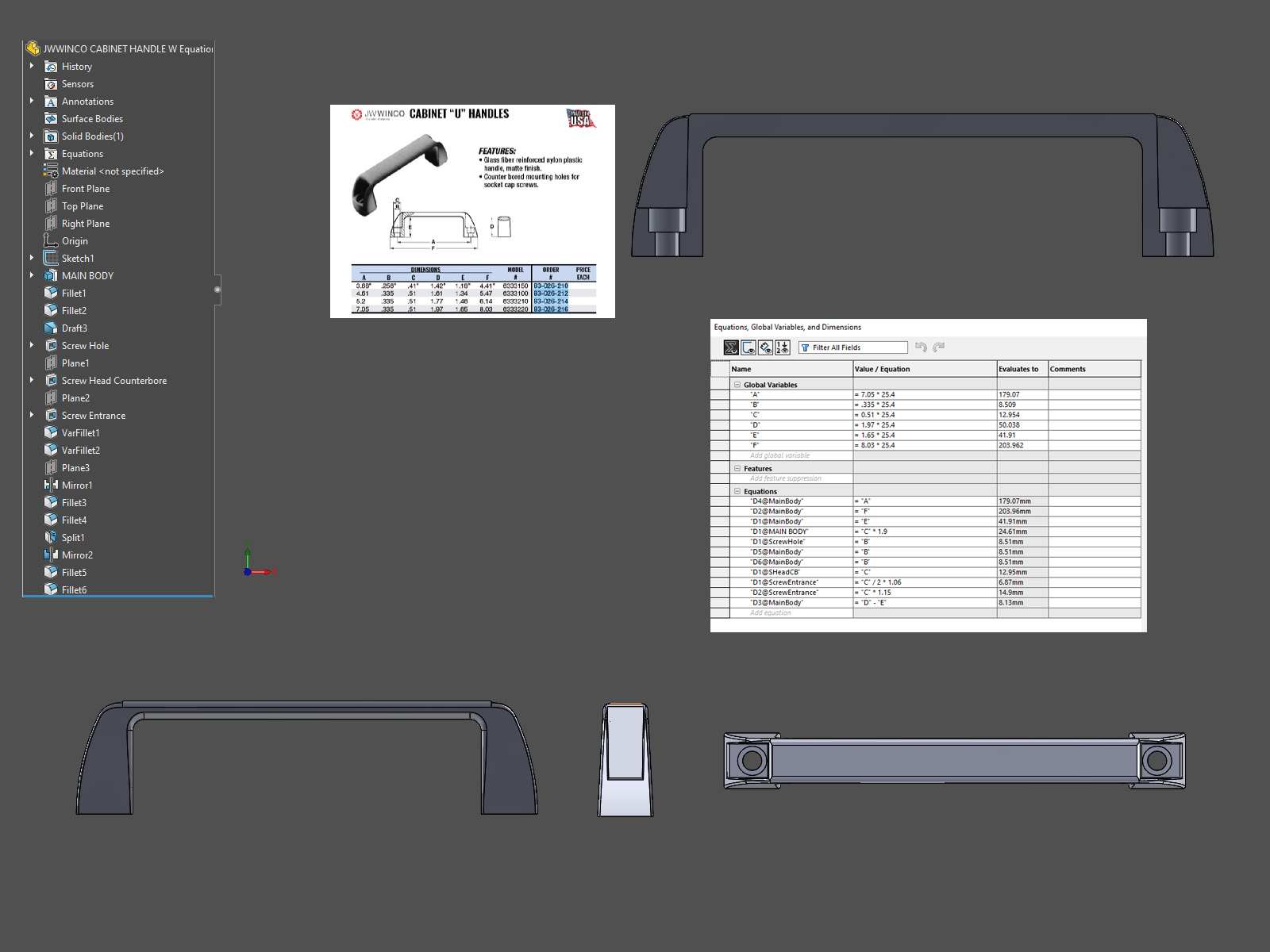This screenshot has width=1270, height=952.
Task: Select the Fillet1 feature icon
Action: click(x=51, y=294)
